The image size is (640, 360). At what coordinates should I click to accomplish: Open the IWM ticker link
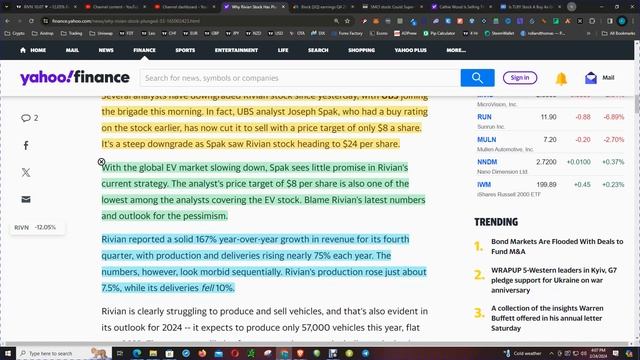click(484, 184)
